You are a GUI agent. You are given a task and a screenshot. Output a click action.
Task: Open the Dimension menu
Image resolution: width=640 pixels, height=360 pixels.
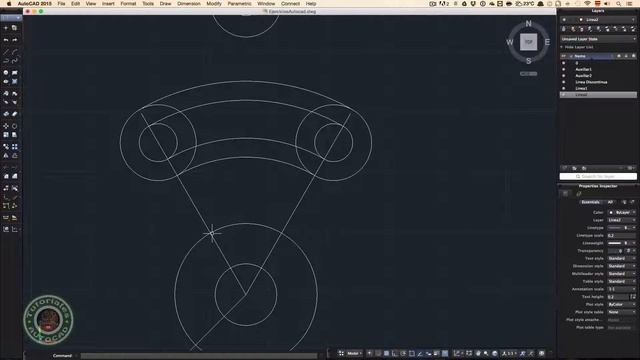tap(189, 4)
